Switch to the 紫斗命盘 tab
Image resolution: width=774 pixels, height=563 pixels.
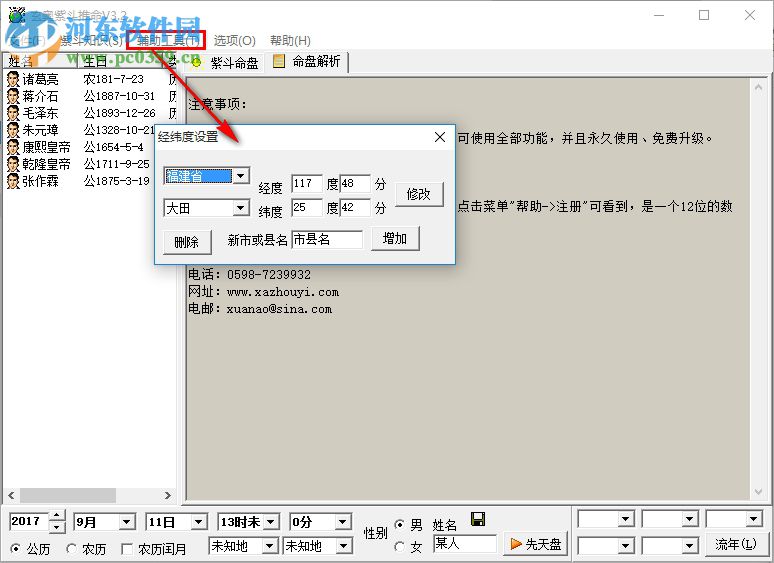[x=225, y=63]
